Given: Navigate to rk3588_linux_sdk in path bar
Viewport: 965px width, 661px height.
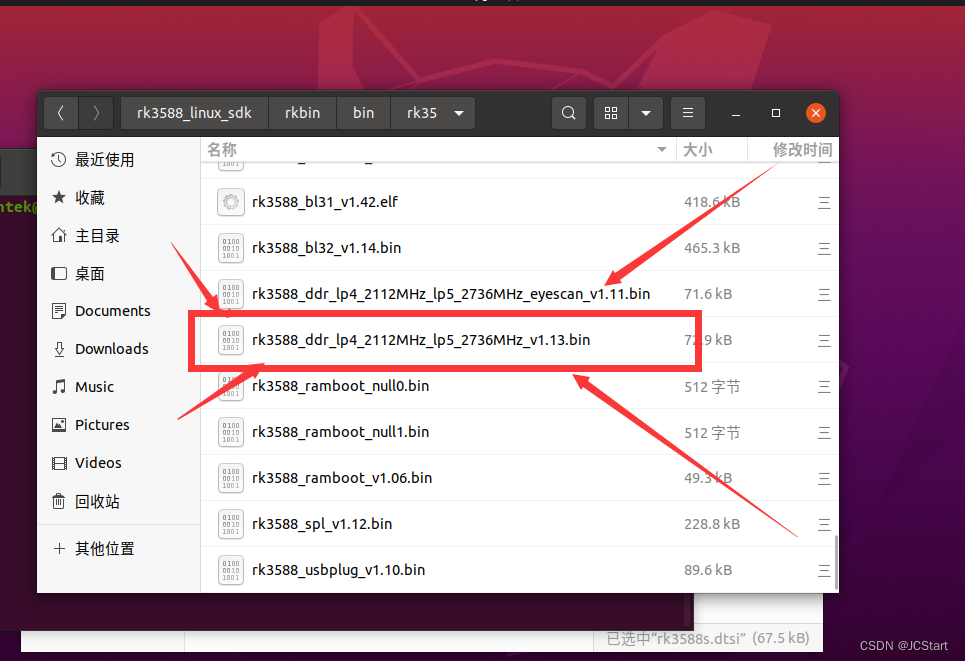Looking at the screenshot, I should 194,113.
